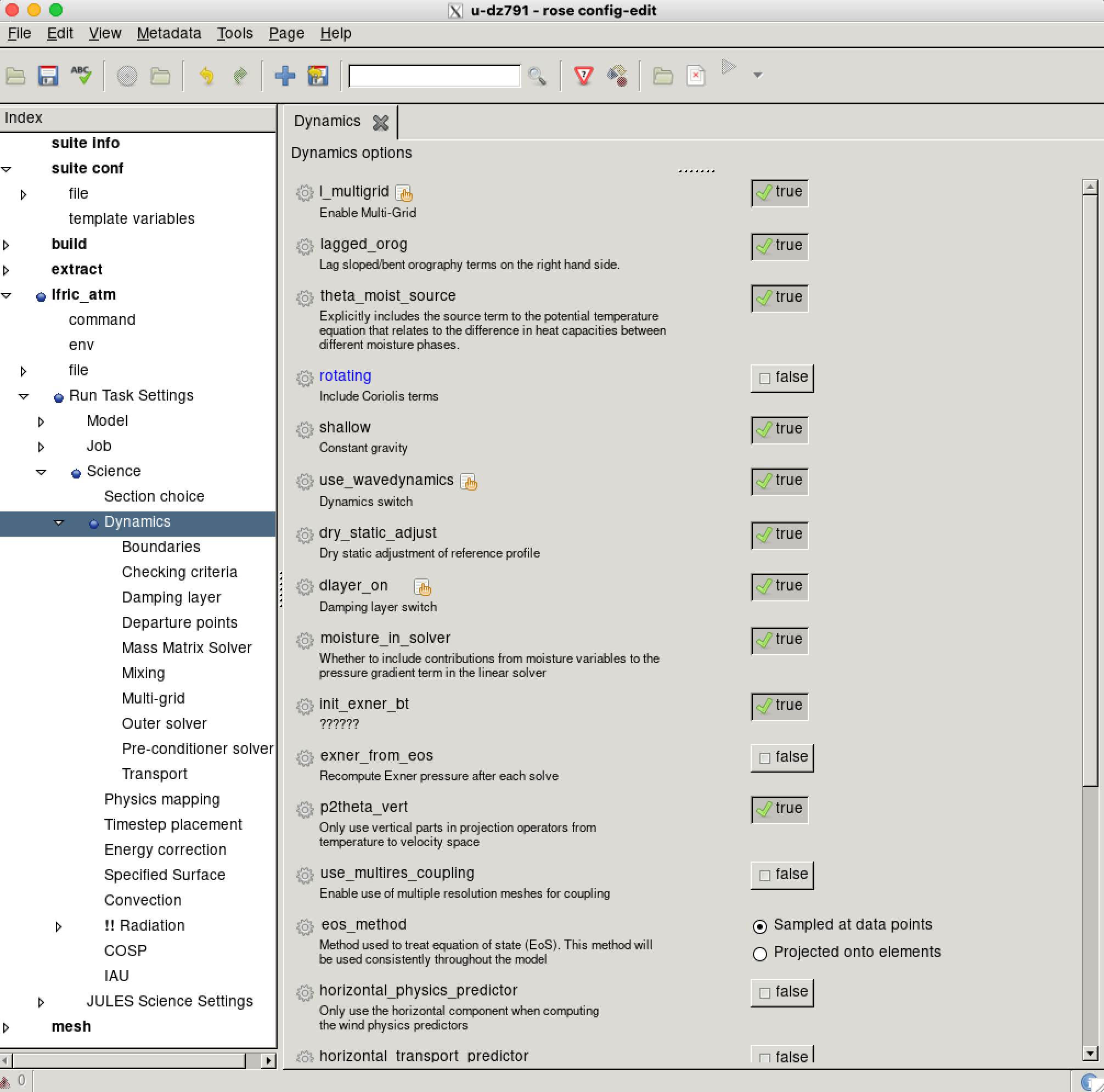Toggle the shallow constant gravity checkbox
Screen dimensions: 1104x1092
click(779, 429)
